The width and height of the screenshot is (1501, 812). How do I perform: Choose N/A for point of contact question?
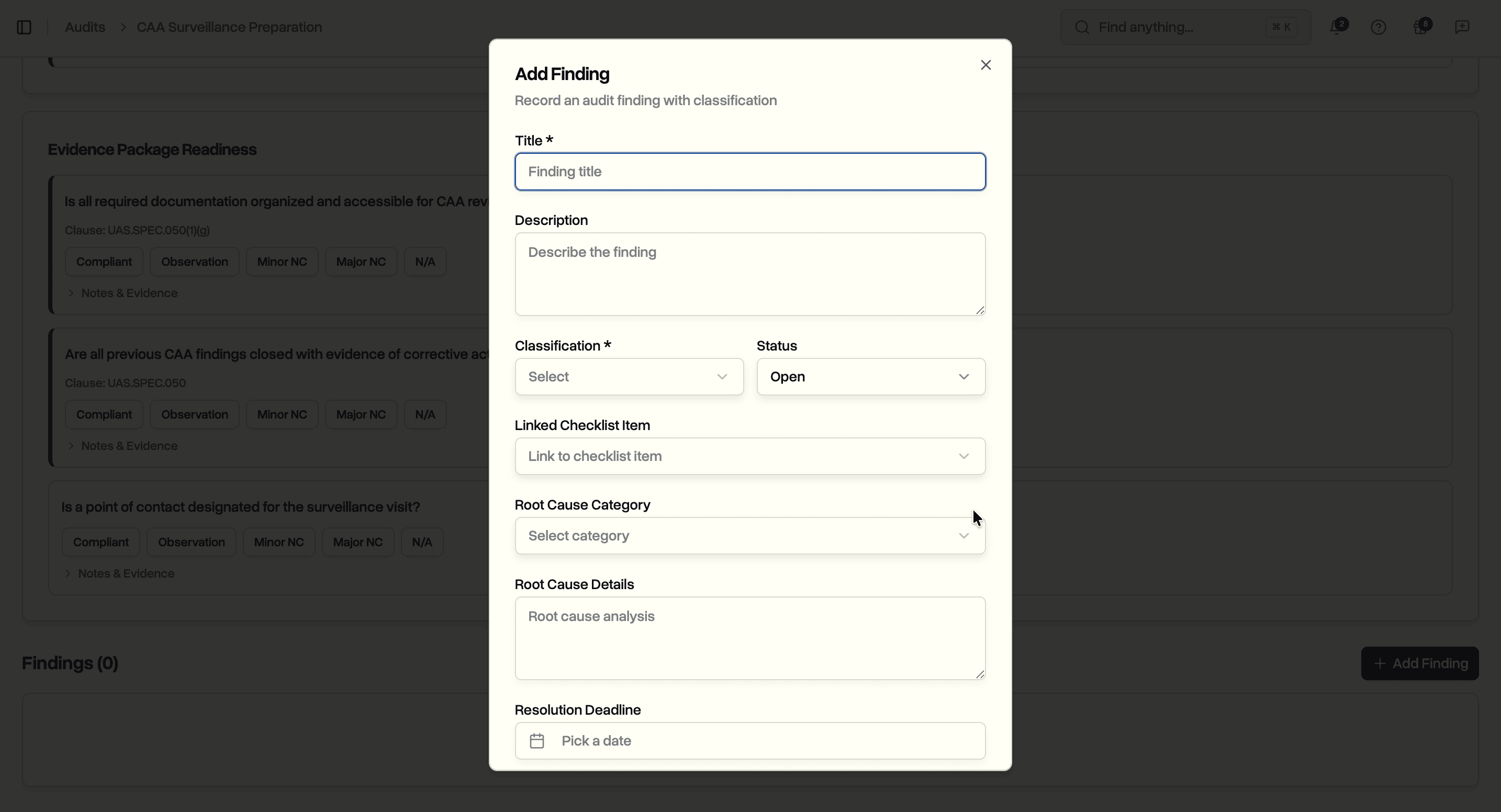(422, 541)
